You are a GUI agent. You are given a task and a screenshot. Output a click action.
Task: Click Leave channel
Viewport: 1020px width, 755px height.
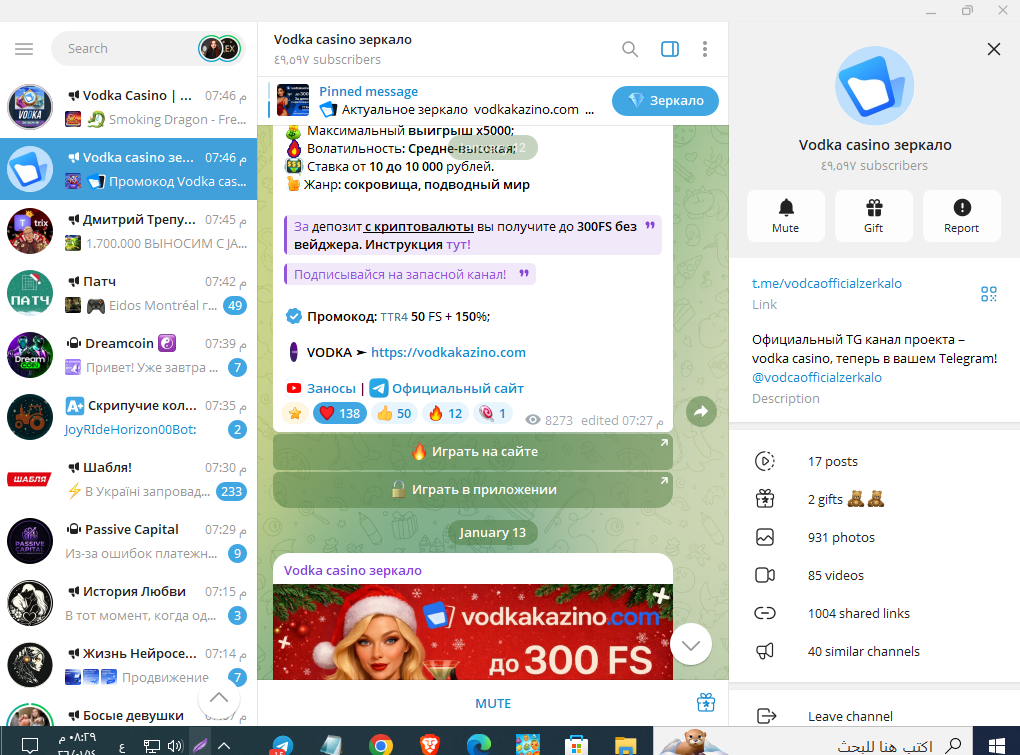point(874,716)
